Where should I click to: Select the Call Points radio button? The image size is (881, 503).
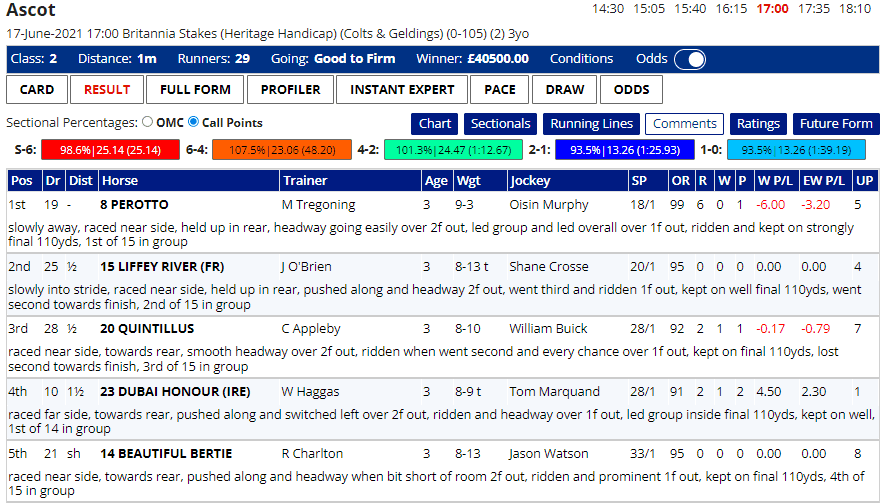tap(193, 122)
